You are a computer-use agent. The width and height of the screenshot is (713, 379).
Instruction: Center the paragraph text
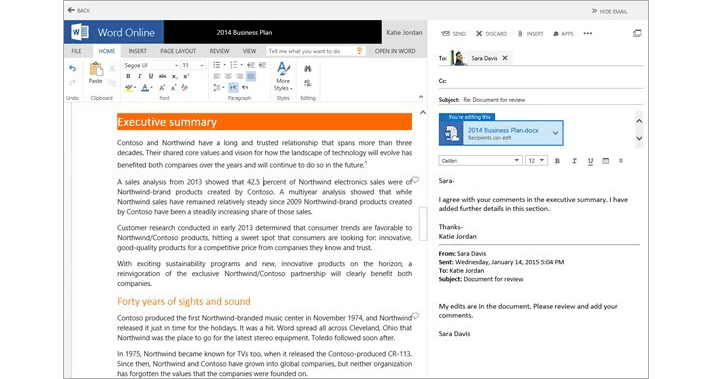pyautogui.click(x=228, y=76)
